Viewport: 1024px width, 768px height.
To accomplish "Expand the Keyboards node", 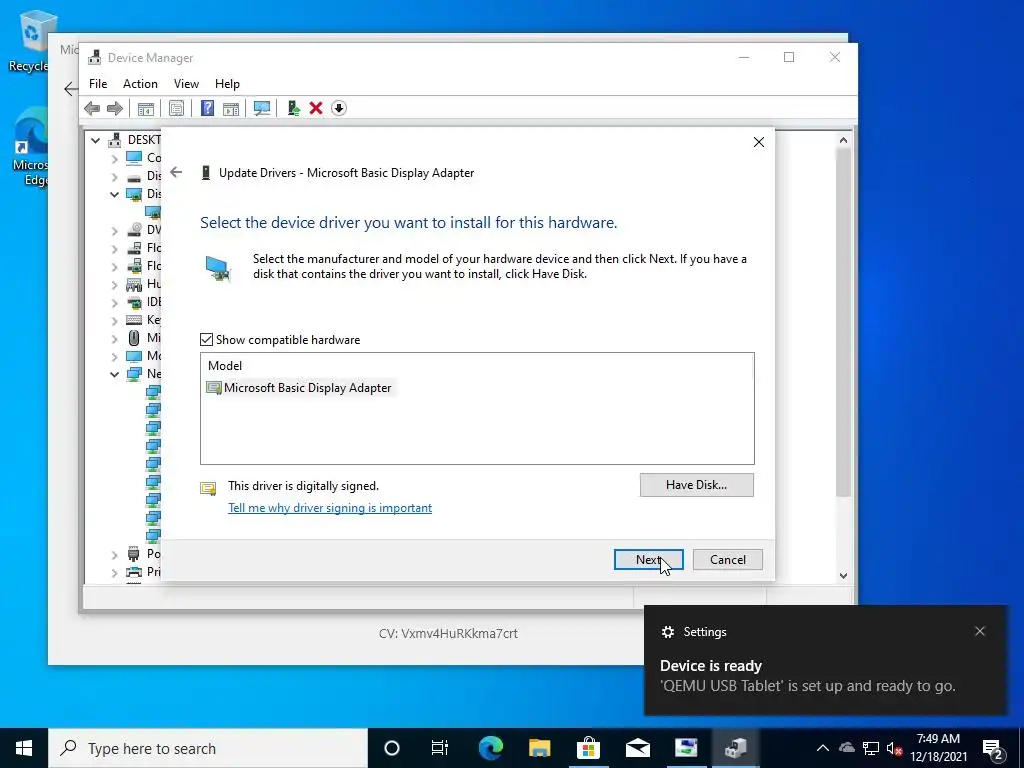I will (x=115, y=321).
